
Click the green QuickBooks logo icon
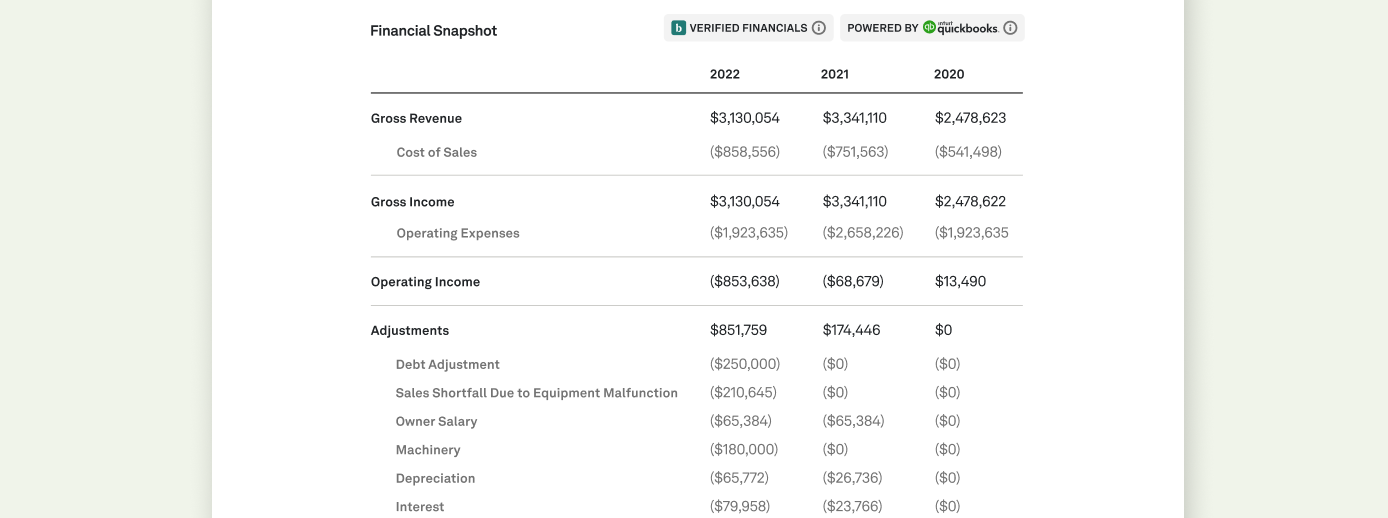point(929,28)
